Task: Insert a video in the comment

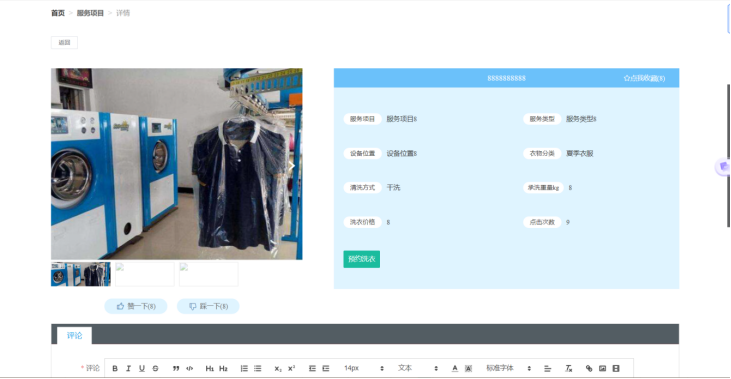Action: coord(616,368)
